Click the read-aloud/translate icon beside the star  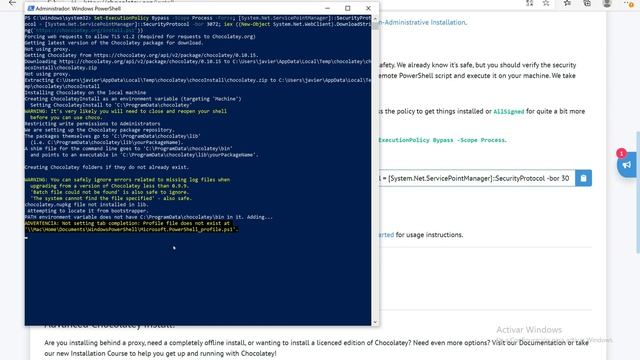click(529, 3)
